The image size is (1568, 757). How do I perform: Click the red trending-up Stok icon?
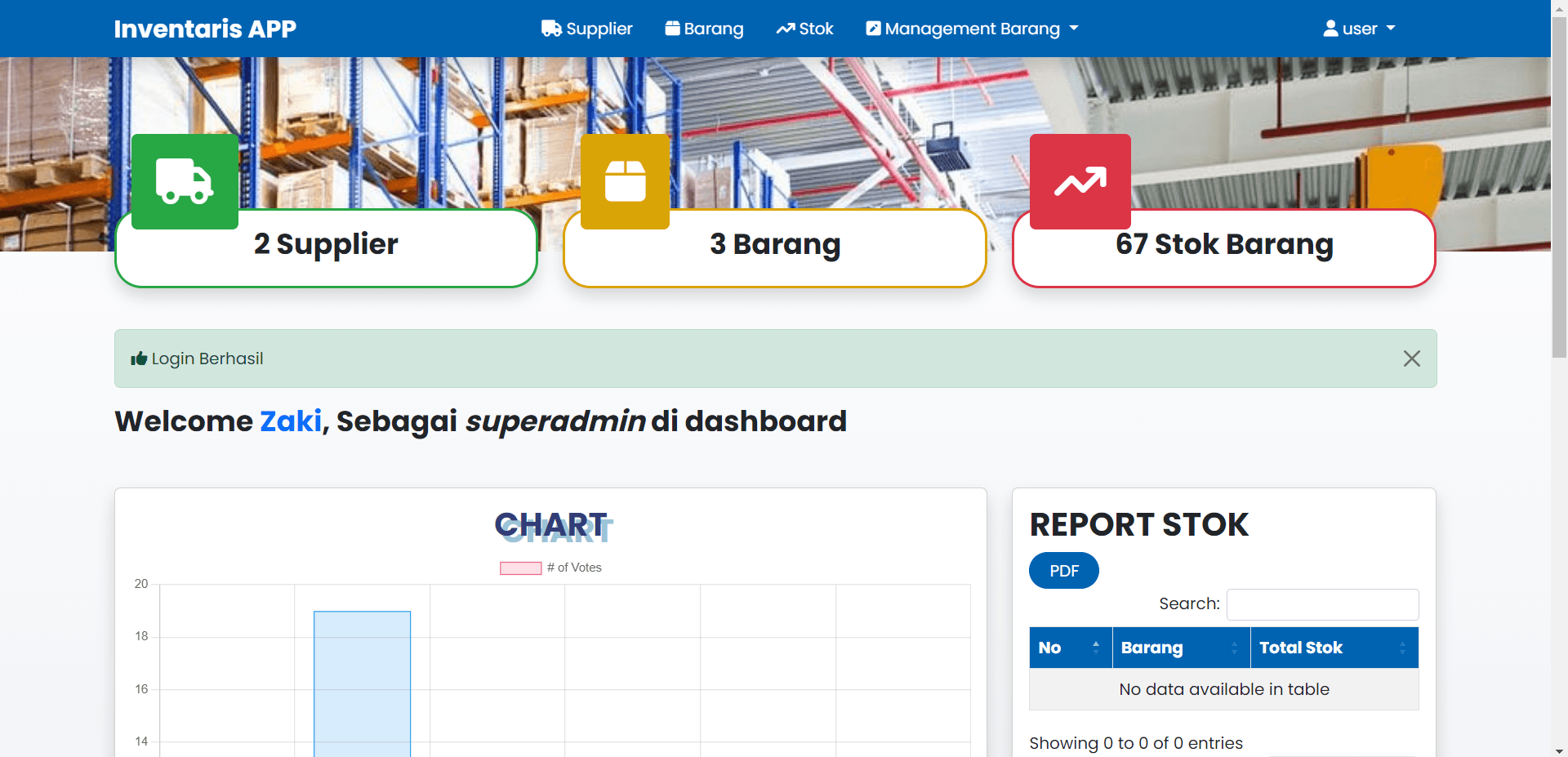[1080, 181]
